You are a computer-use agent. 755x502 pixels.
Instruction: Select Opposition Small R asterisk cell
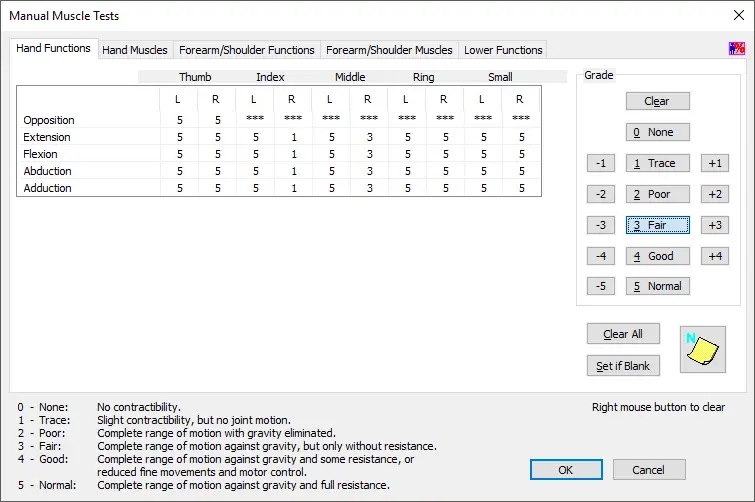[521, 118]
